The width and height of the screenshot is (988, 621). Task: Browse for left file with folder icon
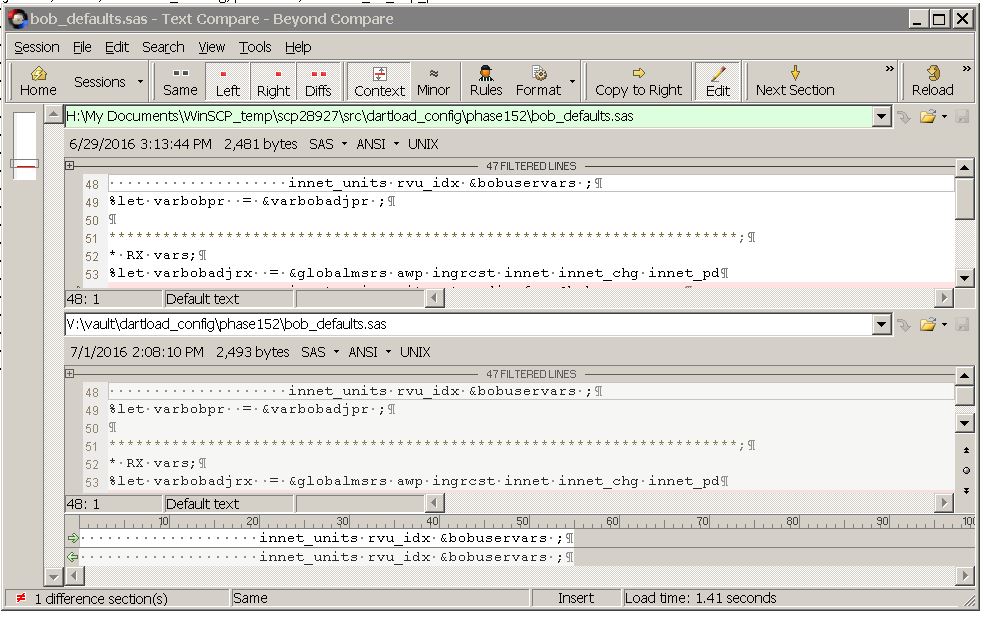pos(928,117)
